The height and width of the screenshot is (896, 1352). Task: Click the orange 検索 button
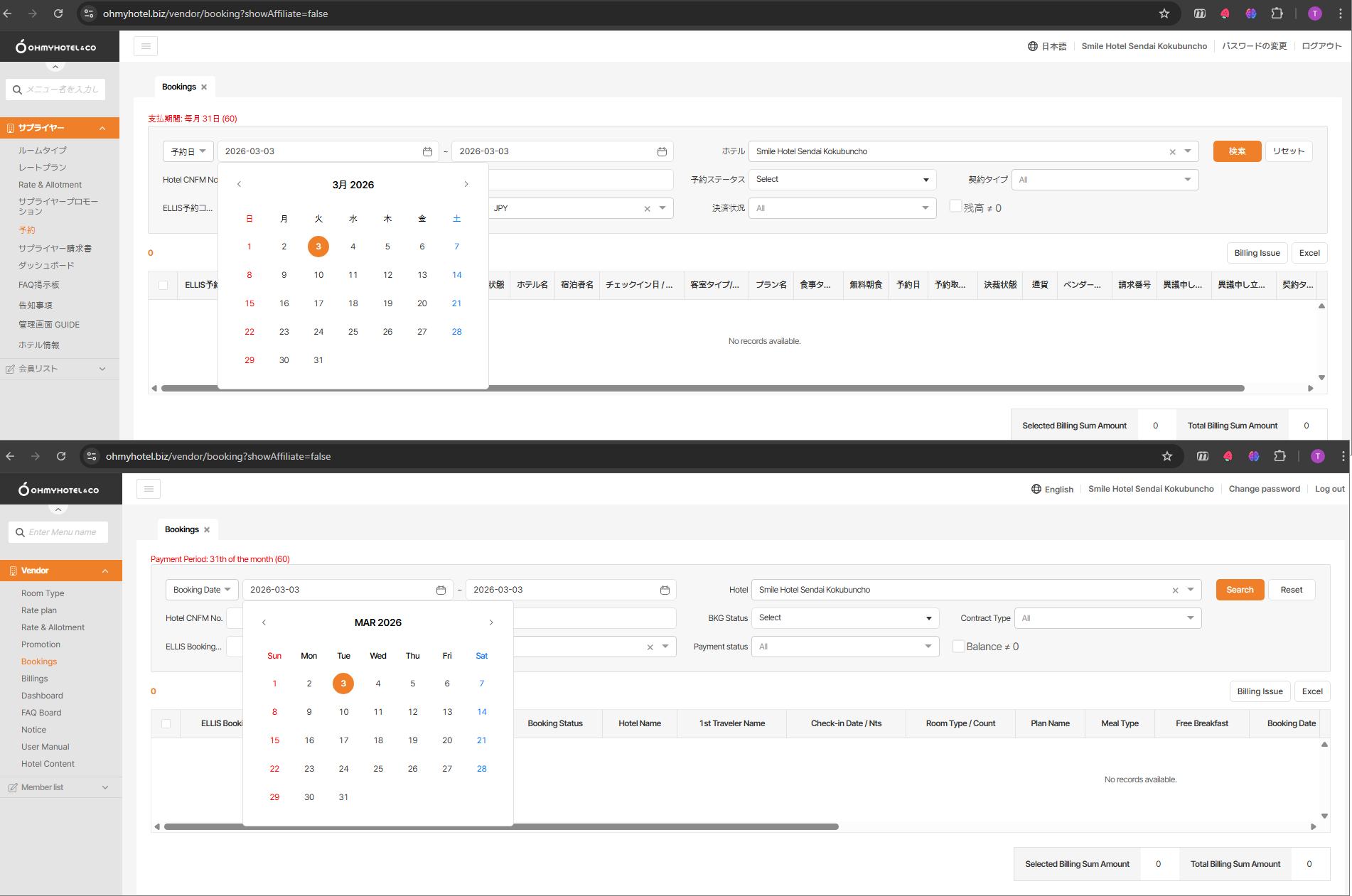point(1237,151)
